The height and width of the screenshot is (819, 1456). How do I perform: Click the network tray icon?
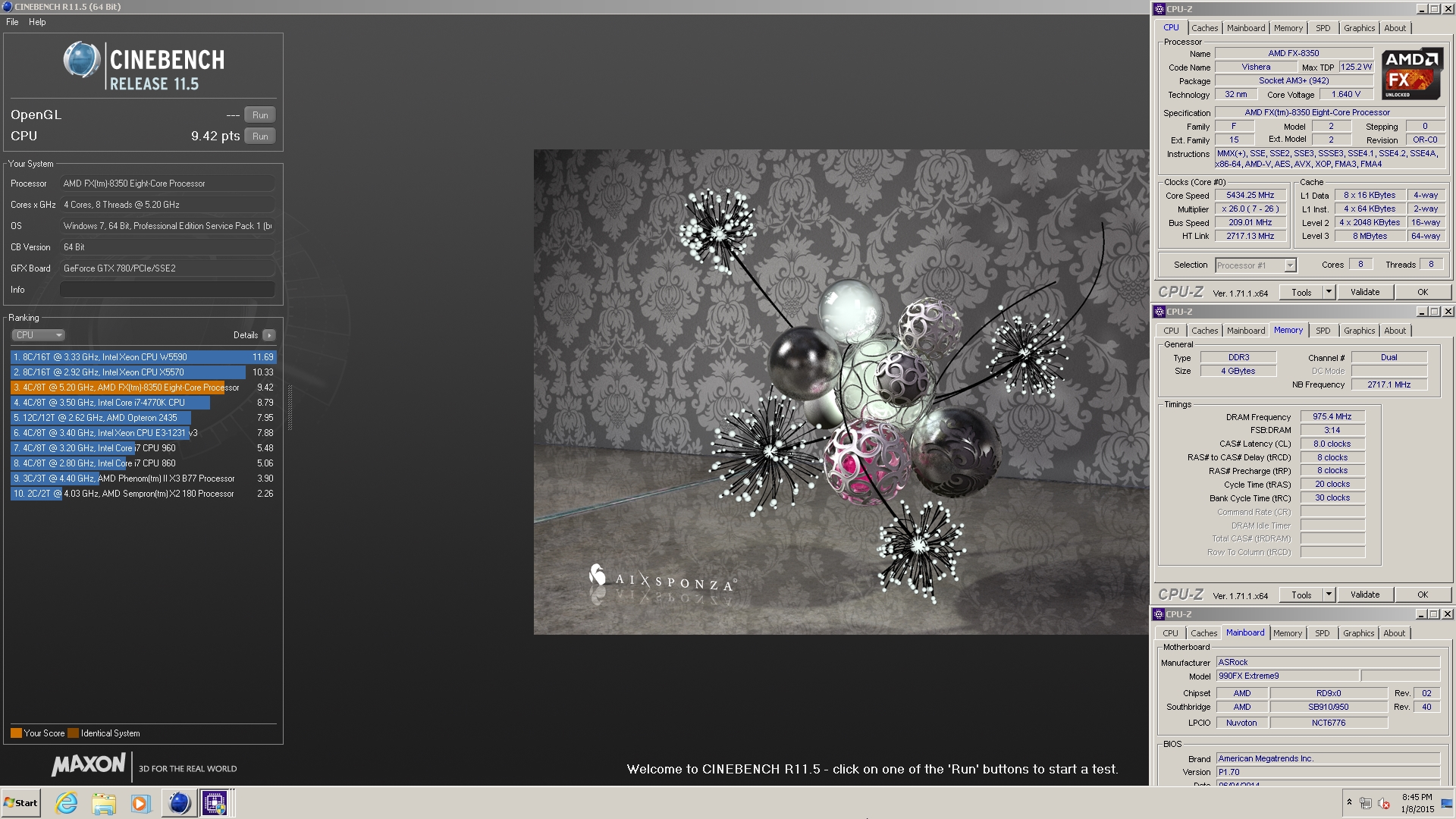pyautogui.click(x=1365, y=803)
